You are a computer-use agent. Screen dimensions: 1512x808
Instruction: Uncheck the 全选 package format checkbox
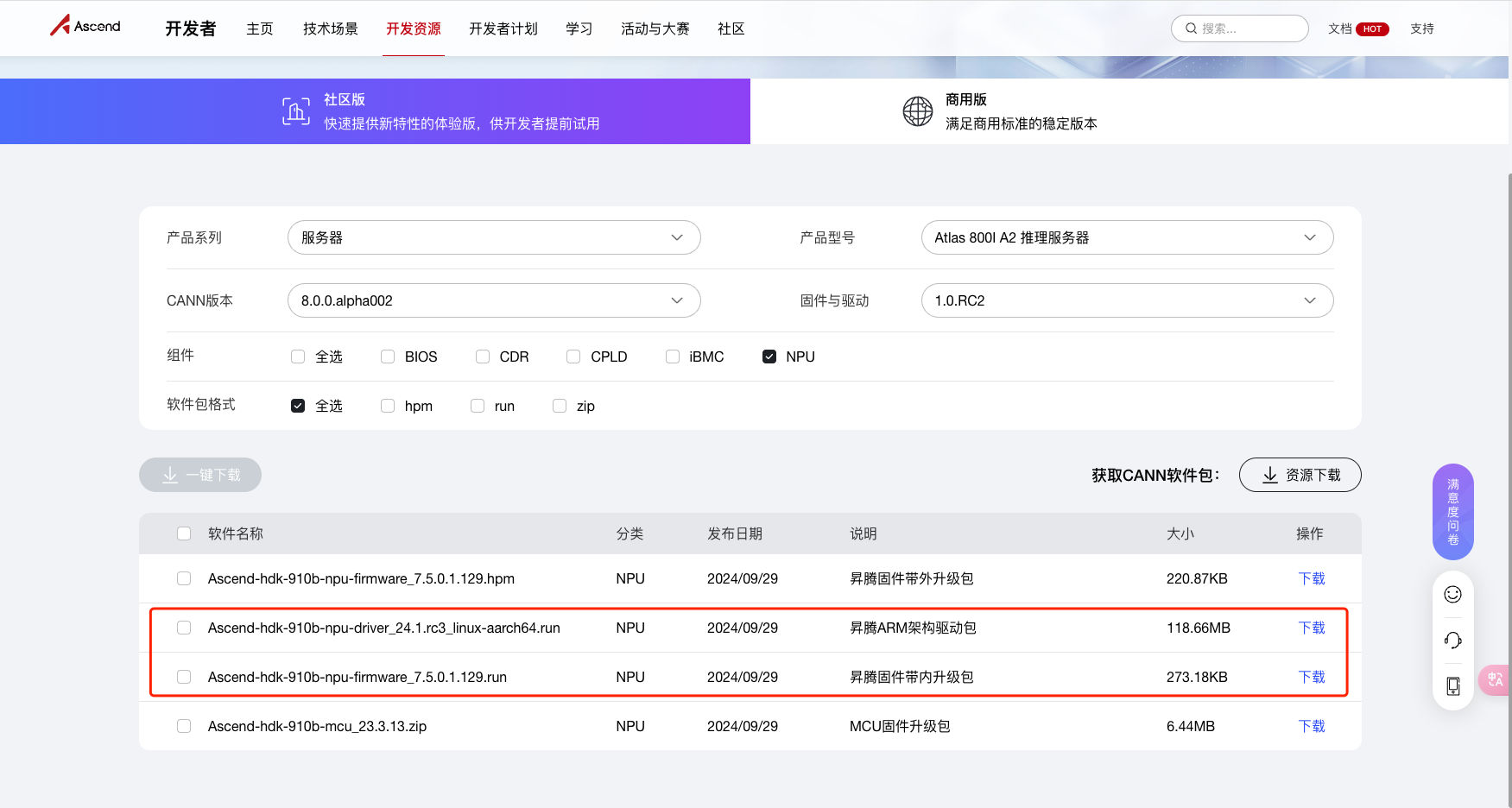tap(298, 406)
